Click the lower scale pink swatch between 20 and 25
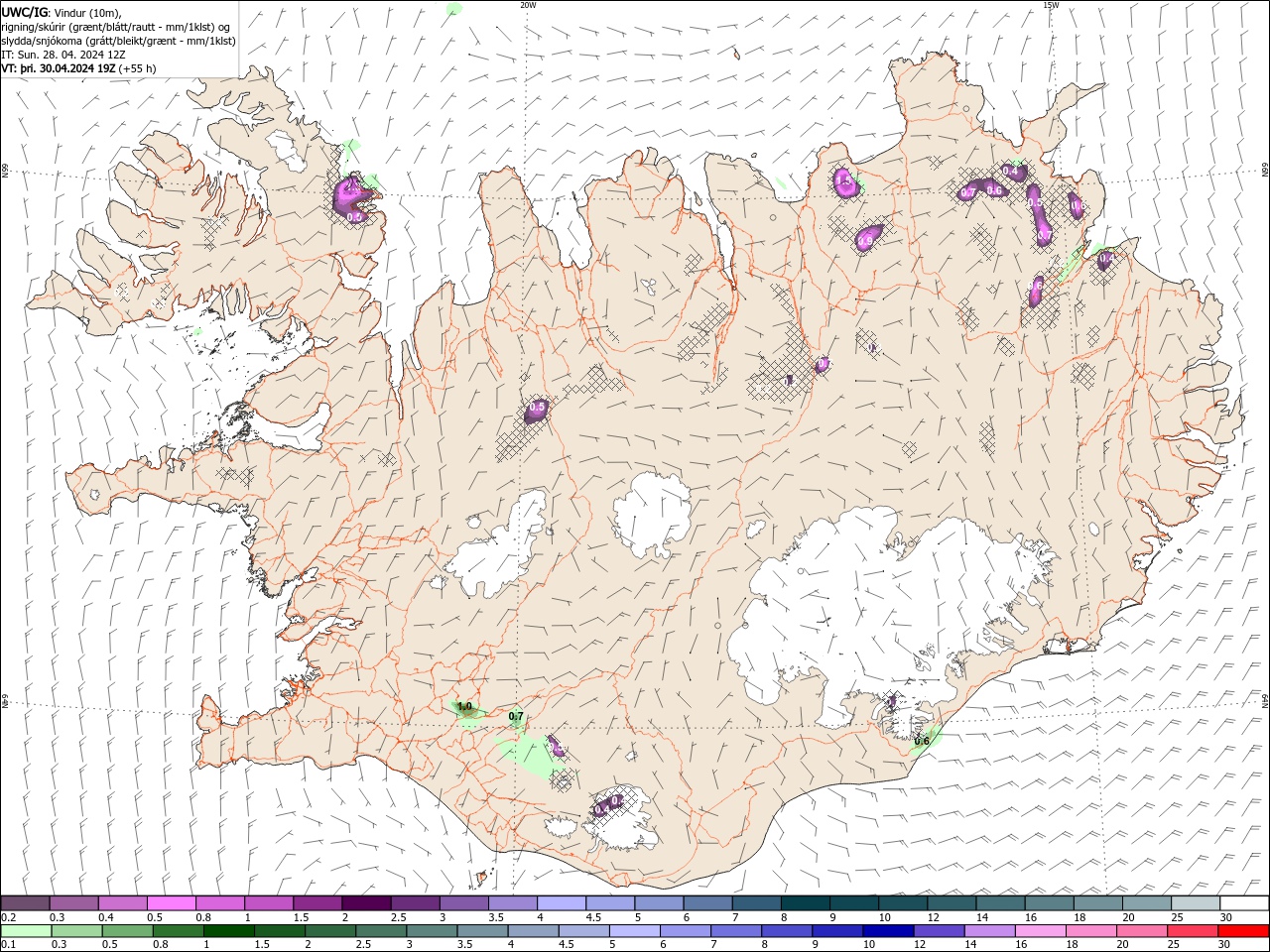The image size is (1270, 952). [1140, 931]
